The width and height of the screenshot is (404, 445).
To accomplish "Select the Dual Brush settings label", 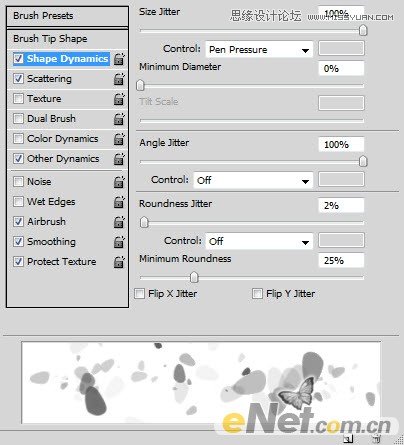I will (51, 119).
